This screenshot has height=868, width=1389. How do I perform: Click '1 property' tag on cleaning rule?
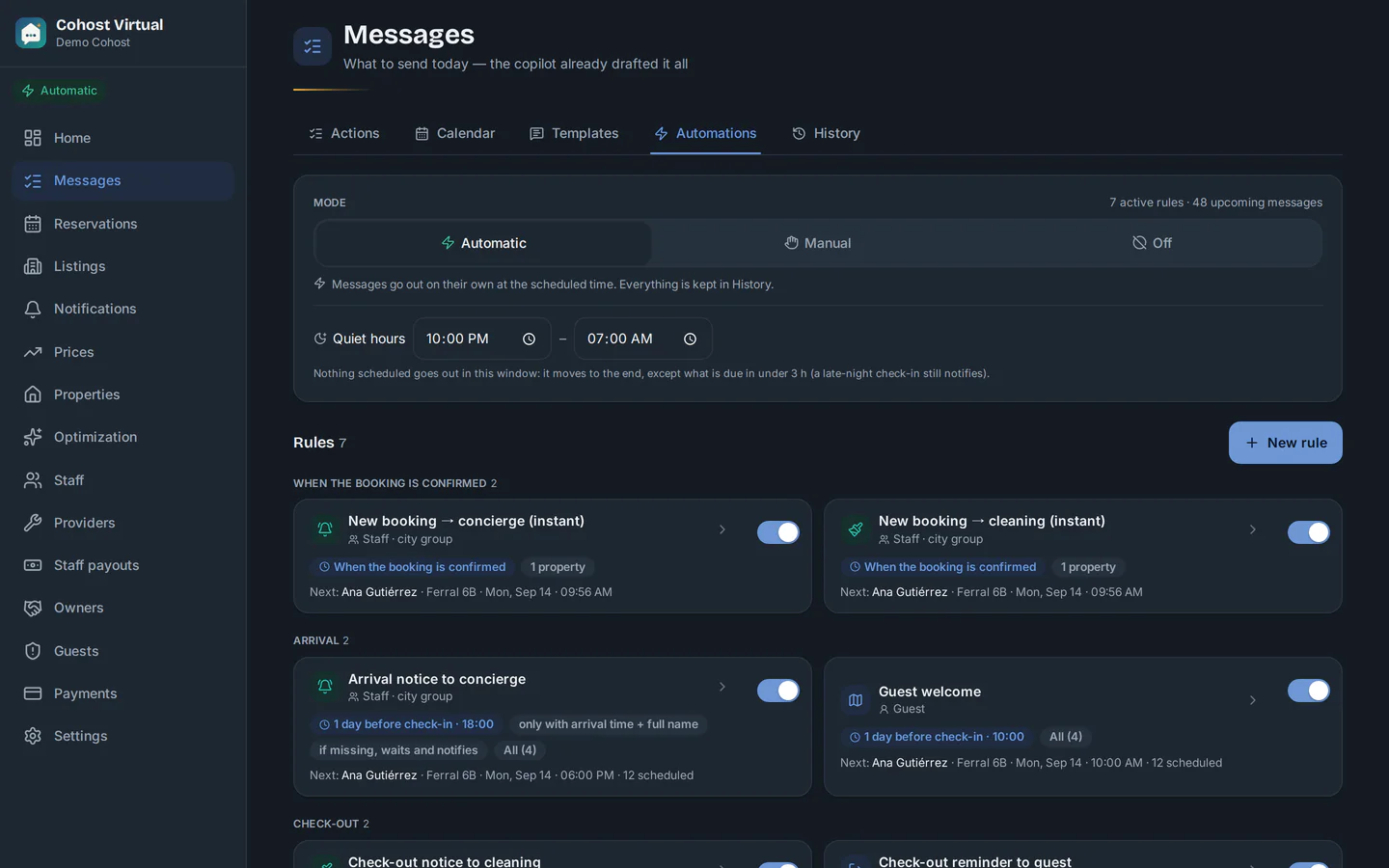1088,567
